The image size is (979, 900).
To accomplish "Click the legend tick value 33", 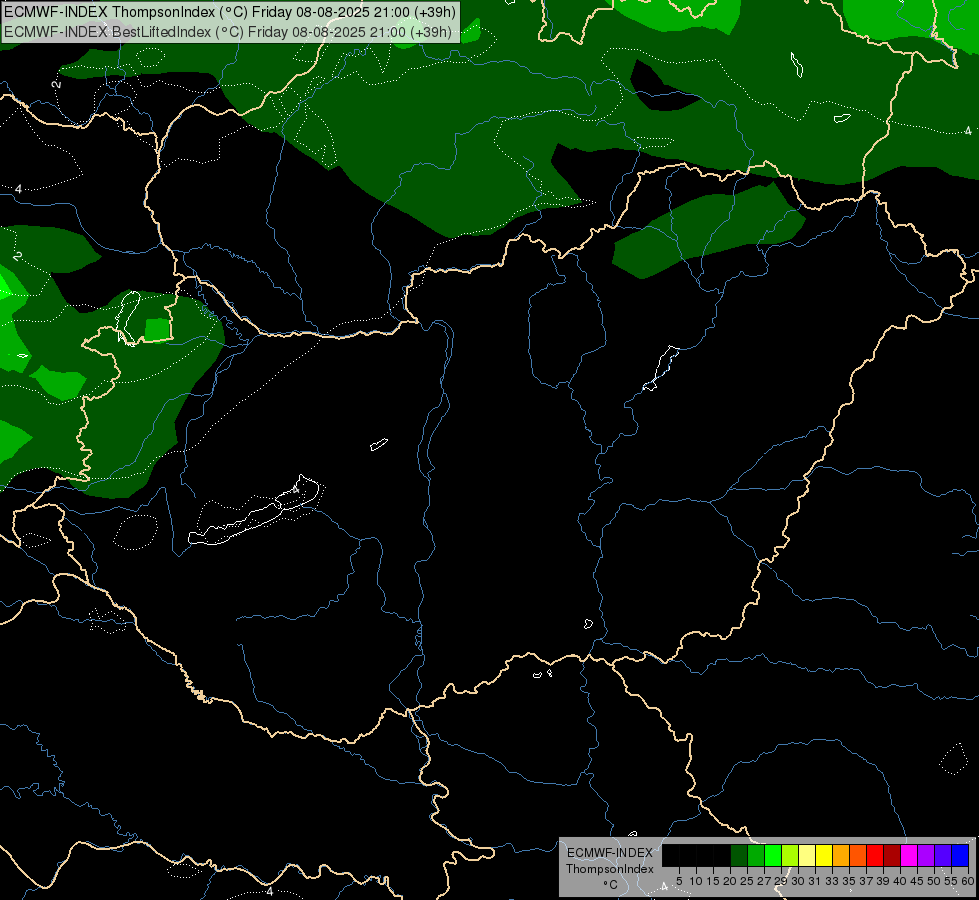I will coord(832,881).
